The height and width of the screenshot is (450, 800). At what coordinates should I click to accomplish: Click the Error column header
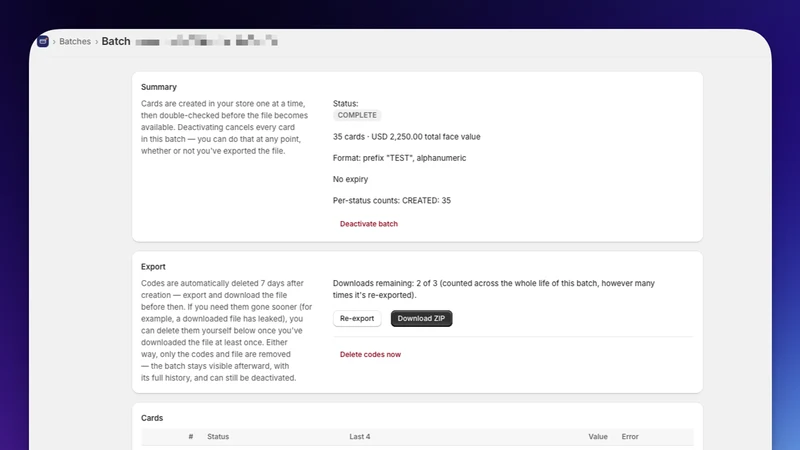coord(630,437)
